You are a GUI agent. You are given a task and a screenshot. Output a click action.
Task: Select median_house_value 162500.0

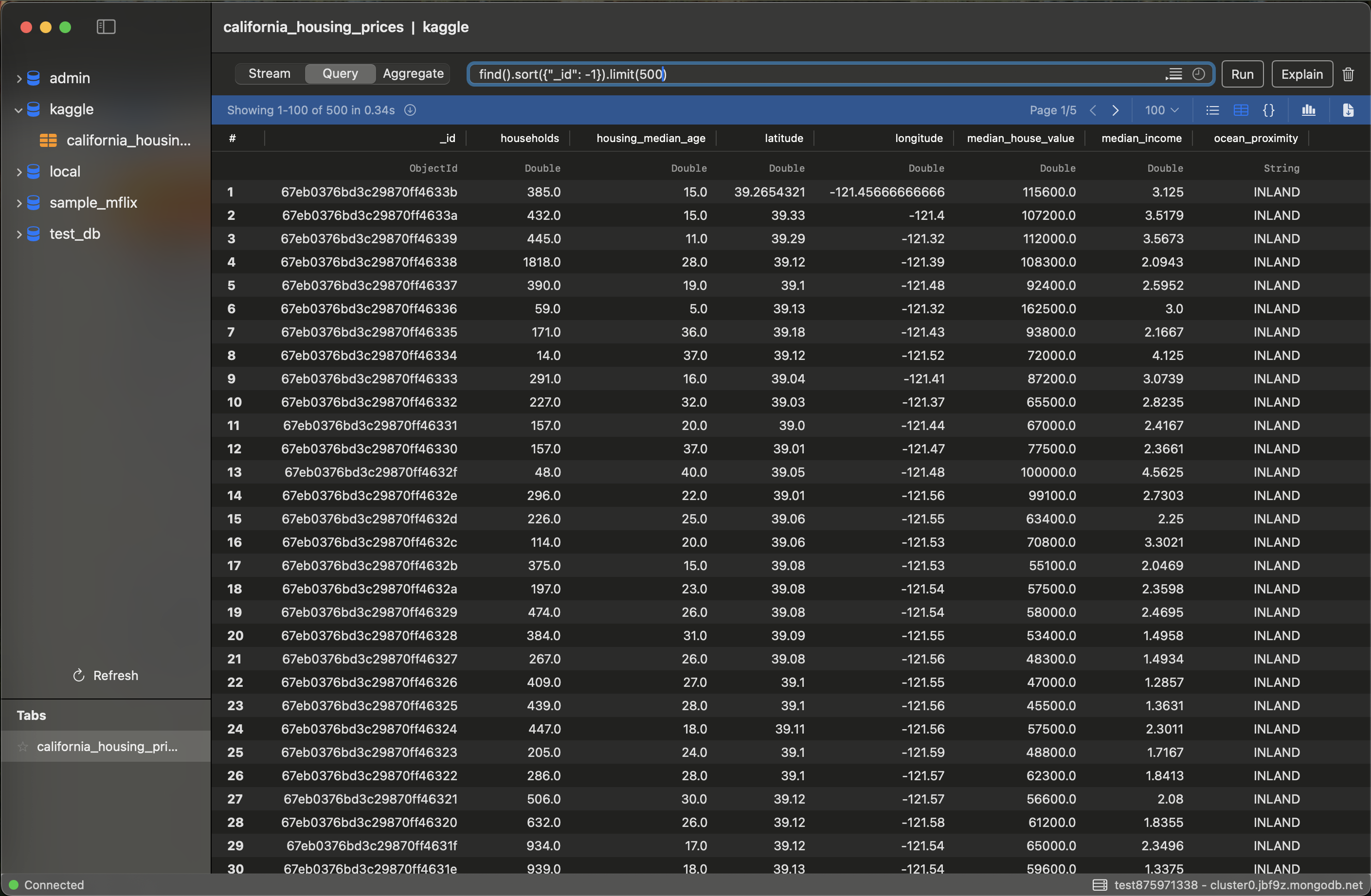(x=1048, y=309)
